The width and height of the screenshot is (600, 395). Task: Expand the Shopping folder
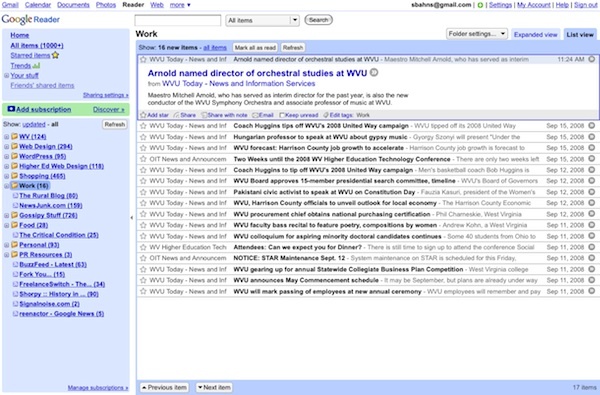(x=7, y=176)
